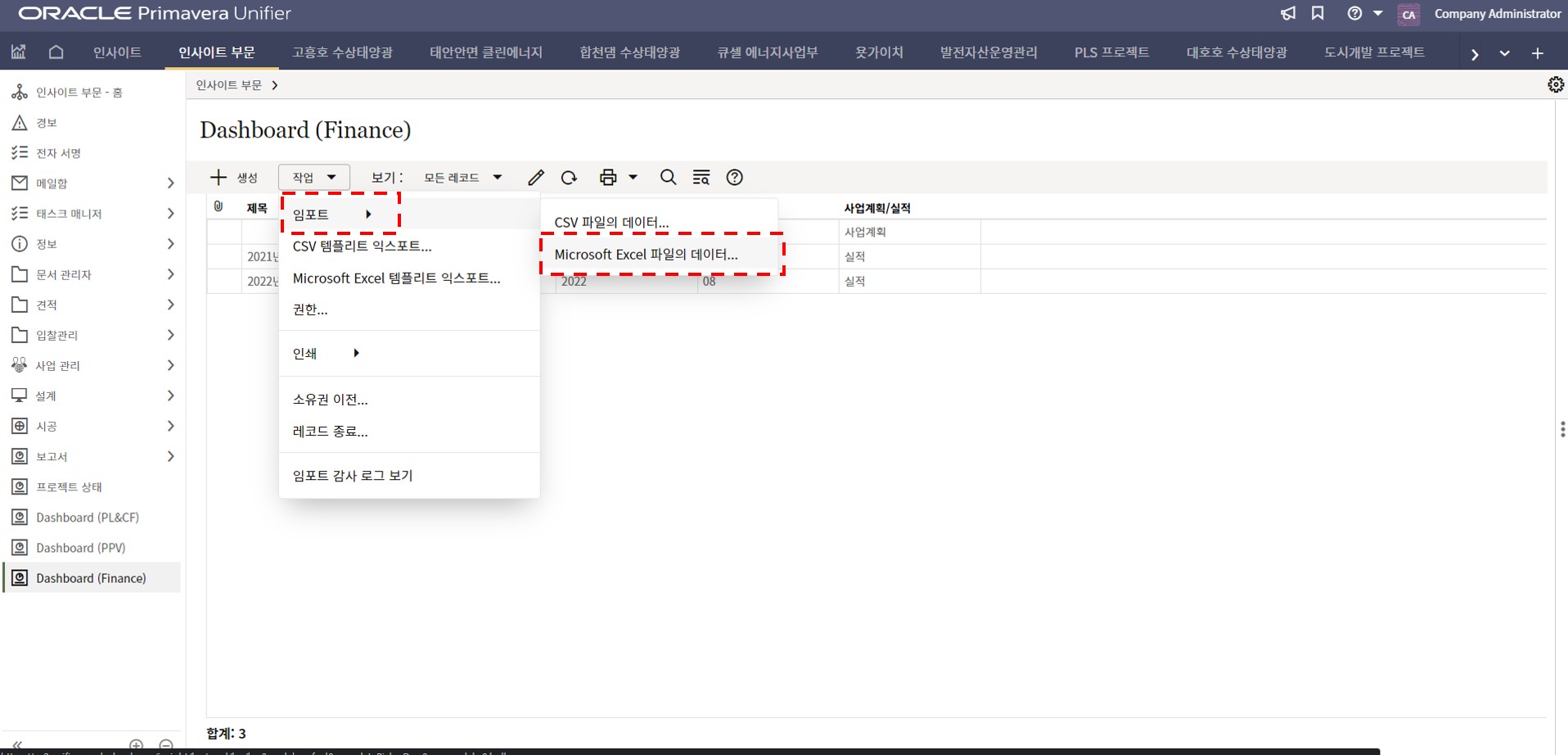Expand the 문서 관리자 sidebar node

(170, 274)
